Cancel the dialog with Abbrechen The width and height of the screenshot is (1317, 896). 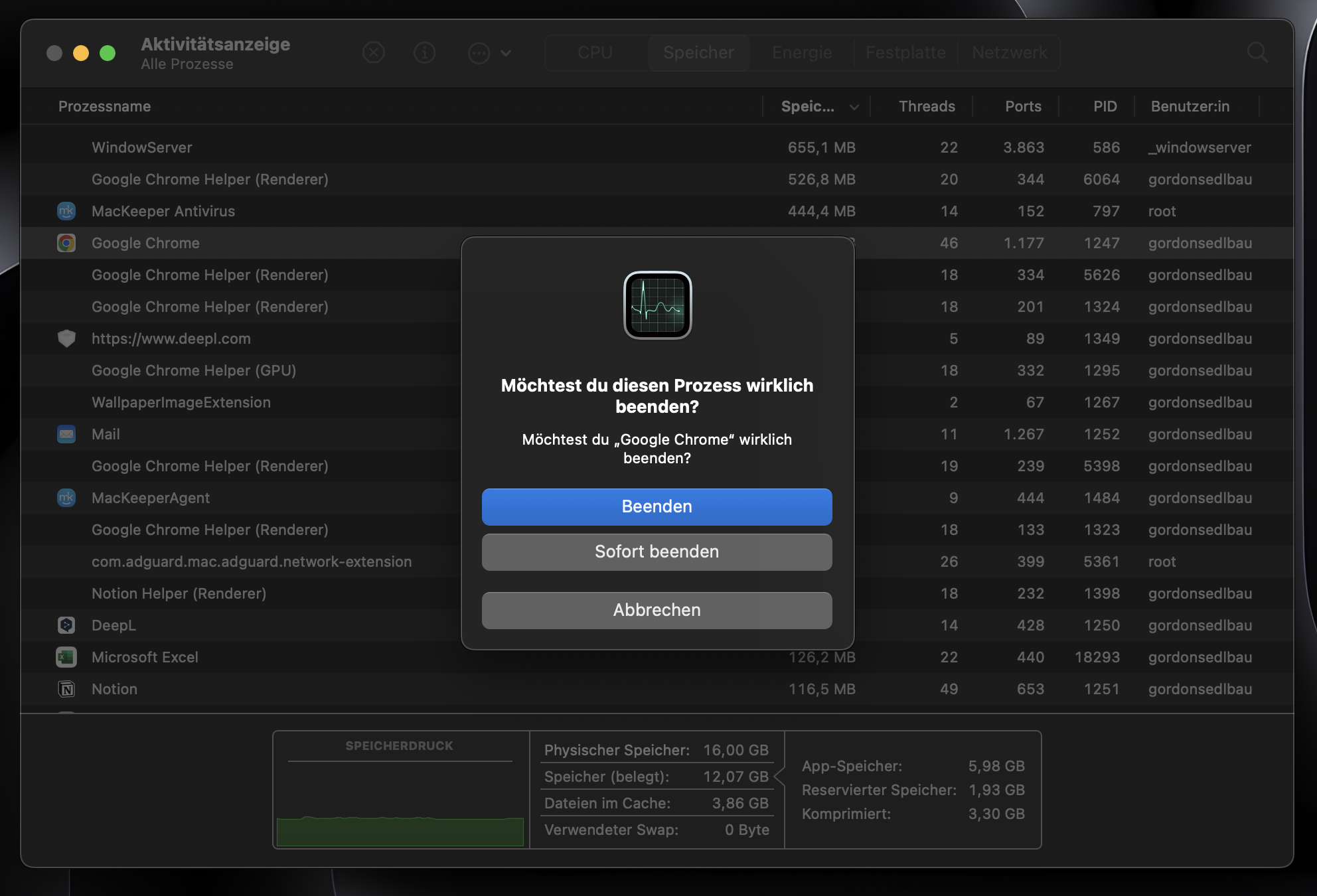click(657, 610)
